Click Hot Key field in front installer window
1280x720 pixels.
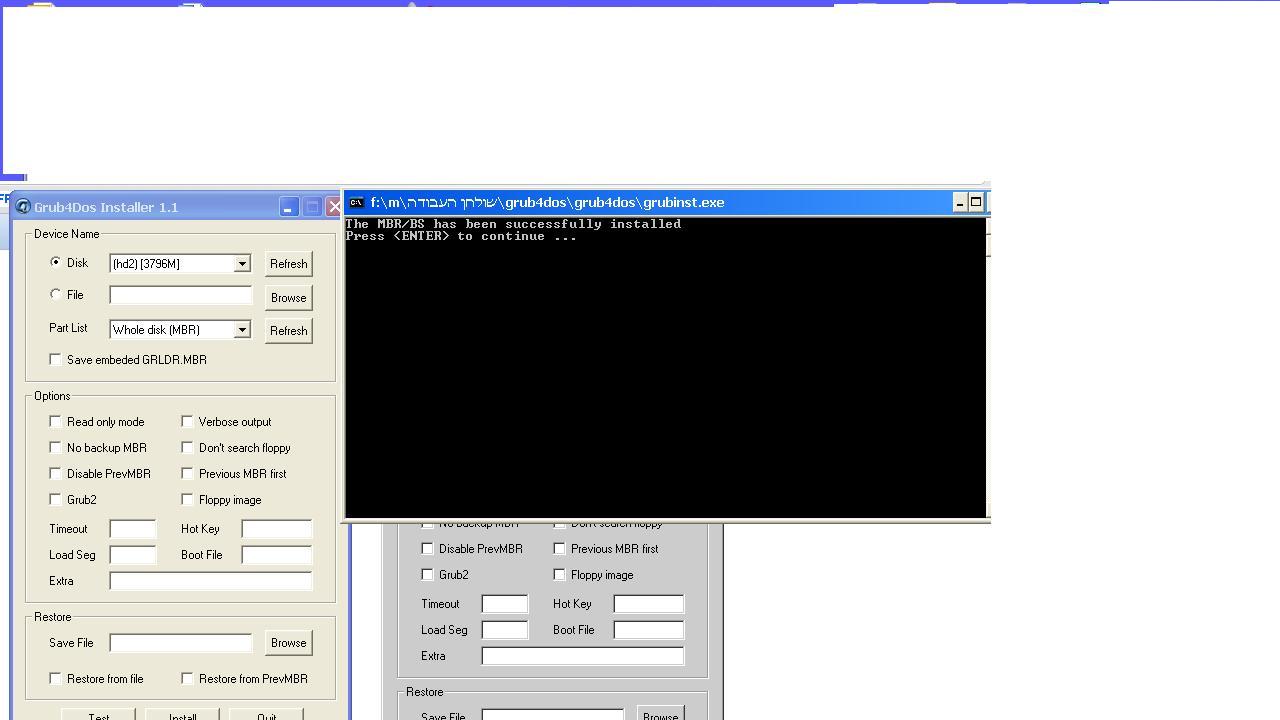coord(277,529)
